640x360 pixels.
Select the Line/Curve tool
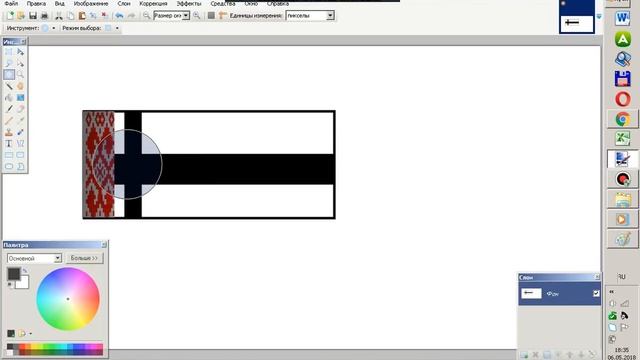20,143
